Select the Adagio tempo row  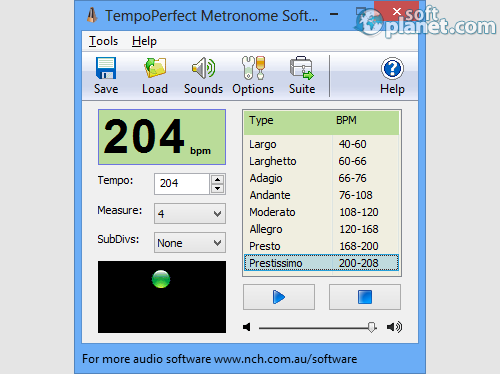click(x=321, y=178)
